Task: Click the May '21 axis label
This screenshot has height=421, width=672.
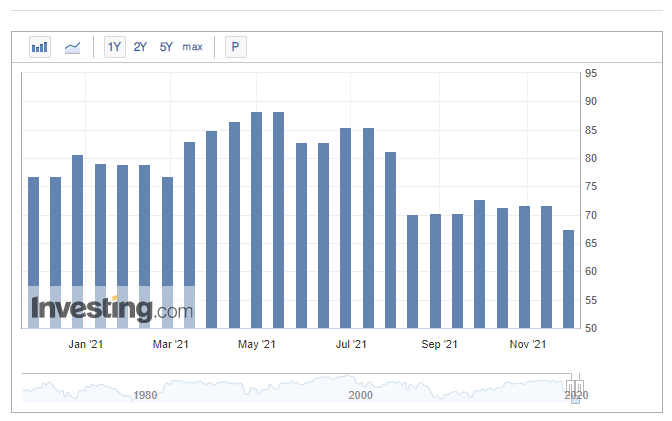Action: [x=257, y=344]
